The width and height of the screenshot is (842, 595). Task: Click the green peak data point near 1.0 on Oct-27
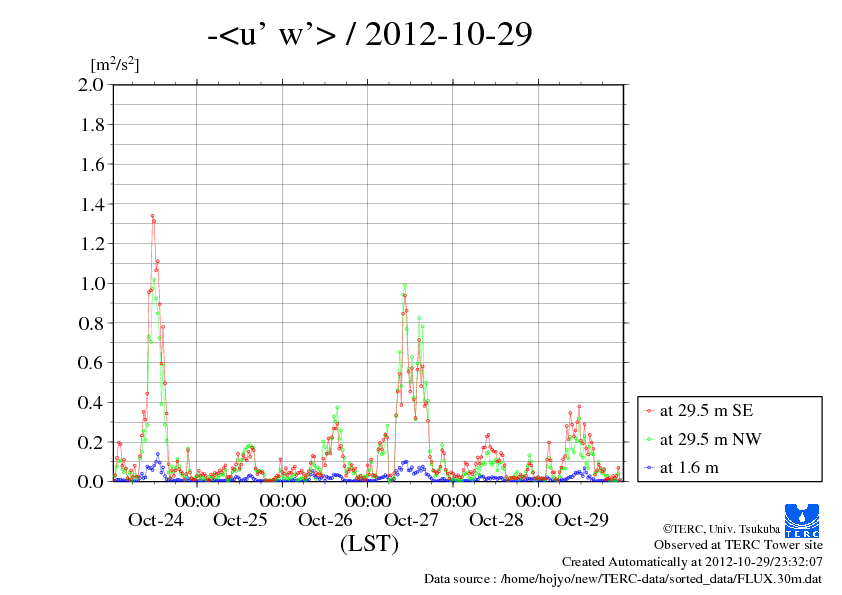405,285
